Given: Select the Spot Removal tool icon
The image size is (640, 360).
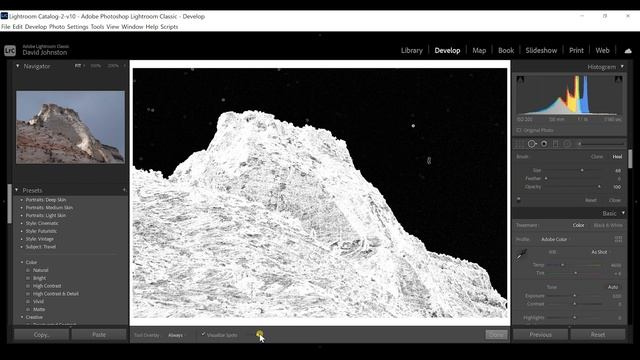Looking at the screenshot, I should [x=532, y=144].
